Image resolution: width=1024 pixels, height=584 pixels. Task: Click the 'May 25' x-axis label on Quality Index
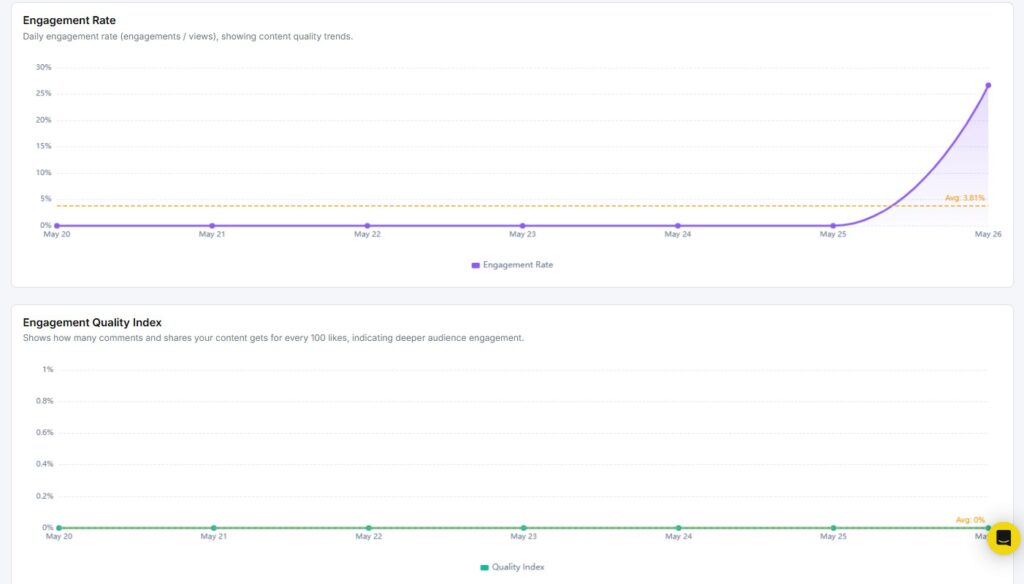tap(833, 536)
